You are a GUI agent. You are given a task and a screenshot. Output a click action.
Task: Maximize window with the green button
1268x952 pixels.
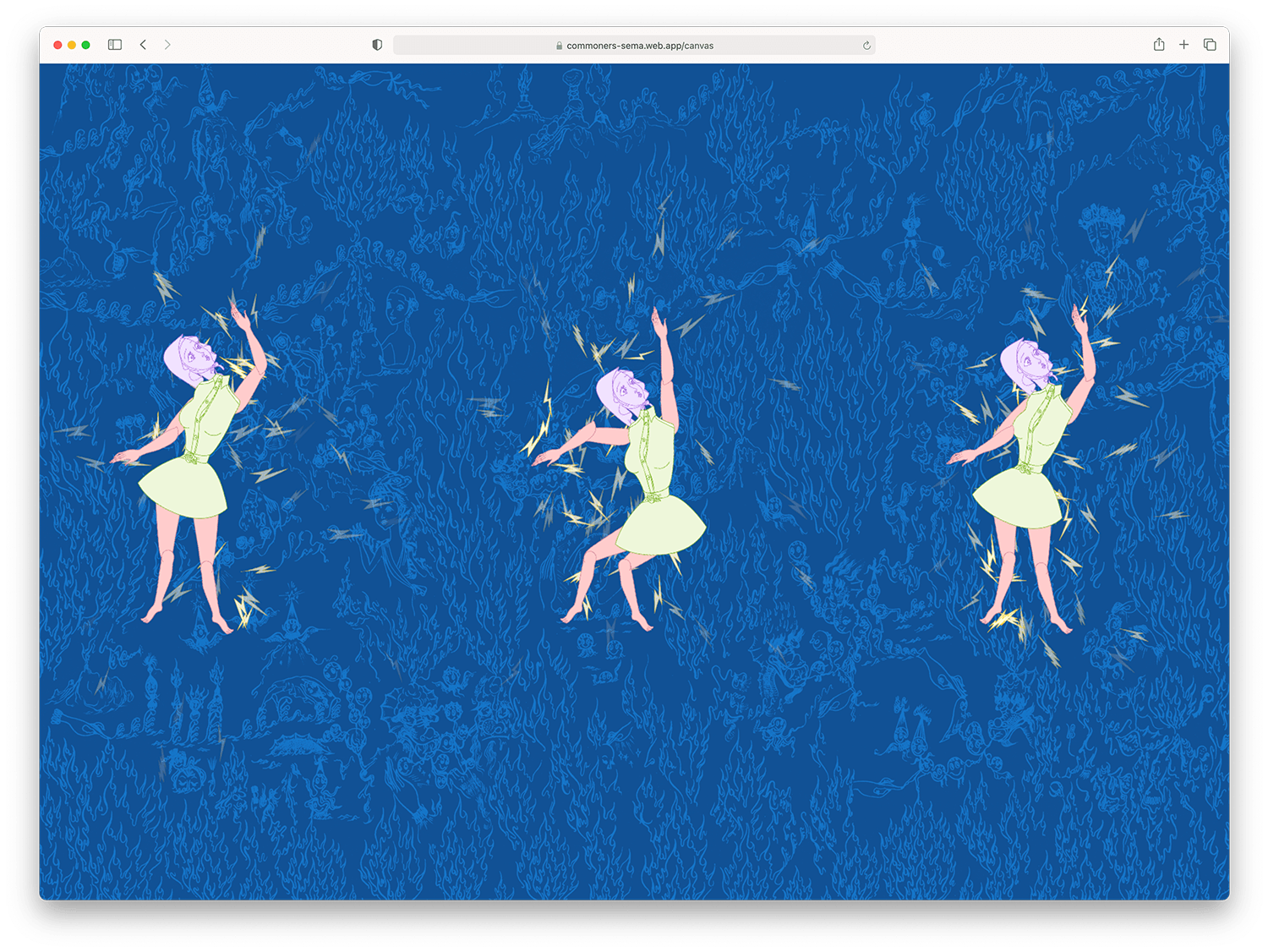85,45
